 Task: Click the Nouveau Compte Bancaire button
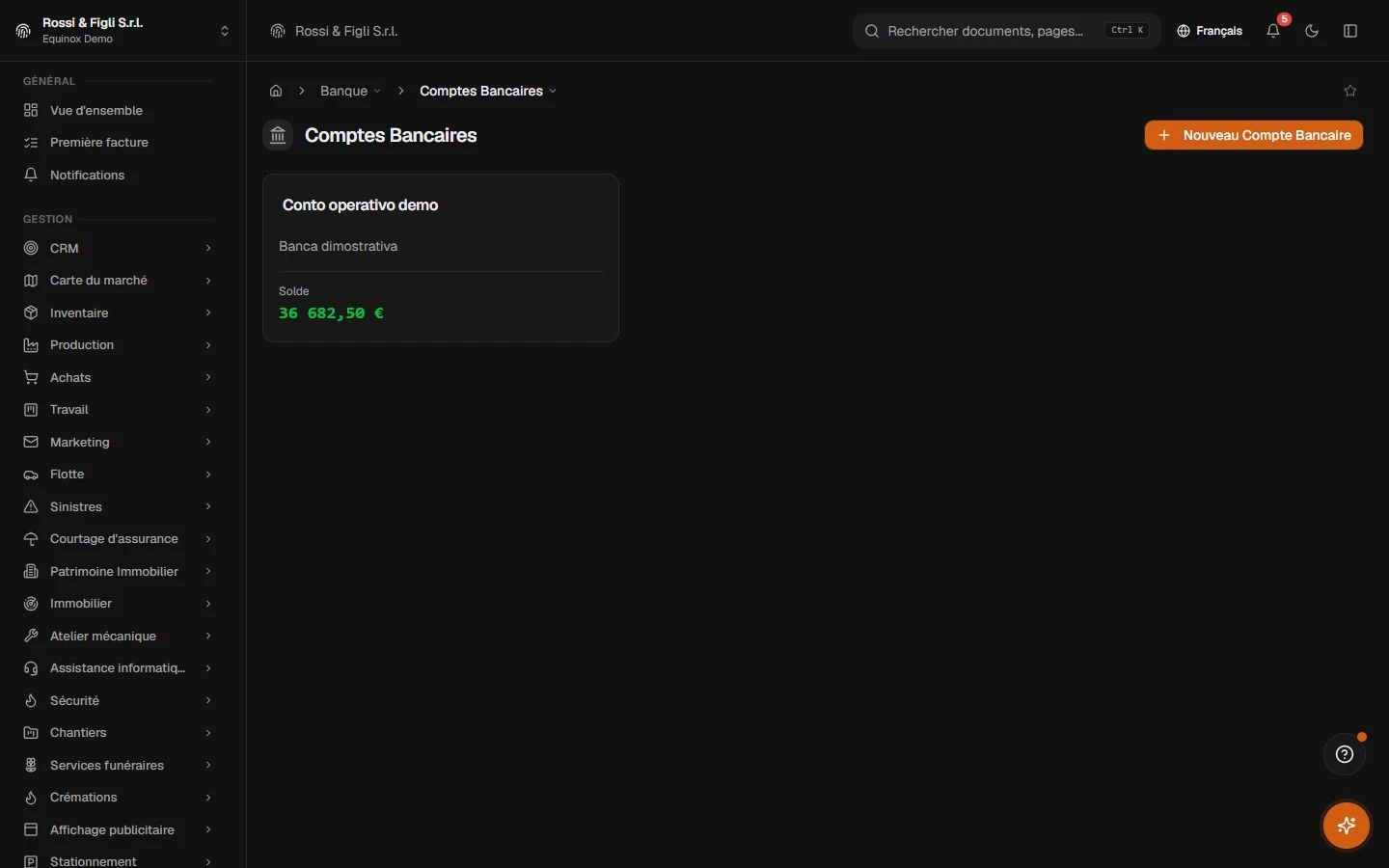pyautogui.click(x=1254, y=135)
